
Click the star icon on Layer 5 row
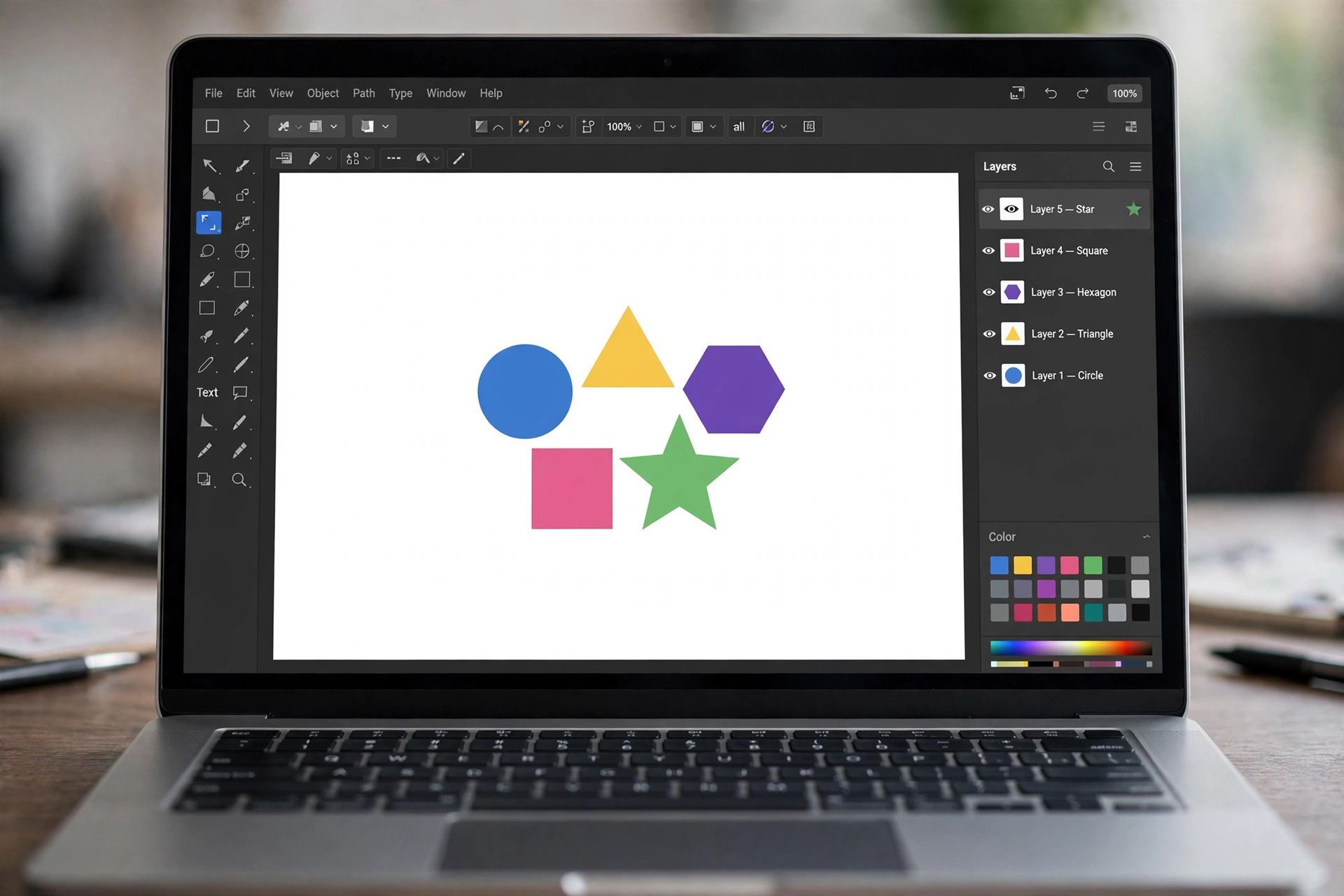pos(1133,209)
